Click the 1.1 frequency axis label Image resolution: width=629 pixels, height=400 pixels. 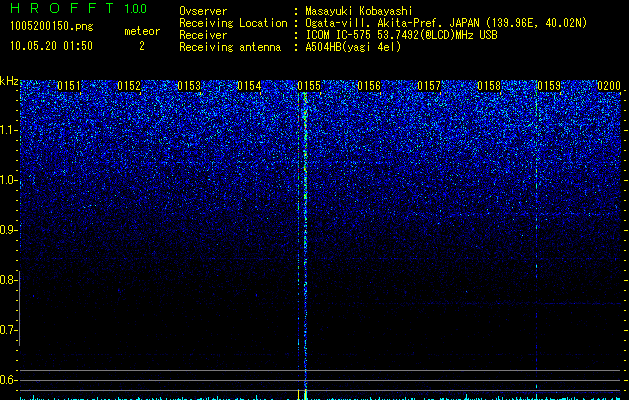pos(8,130)
